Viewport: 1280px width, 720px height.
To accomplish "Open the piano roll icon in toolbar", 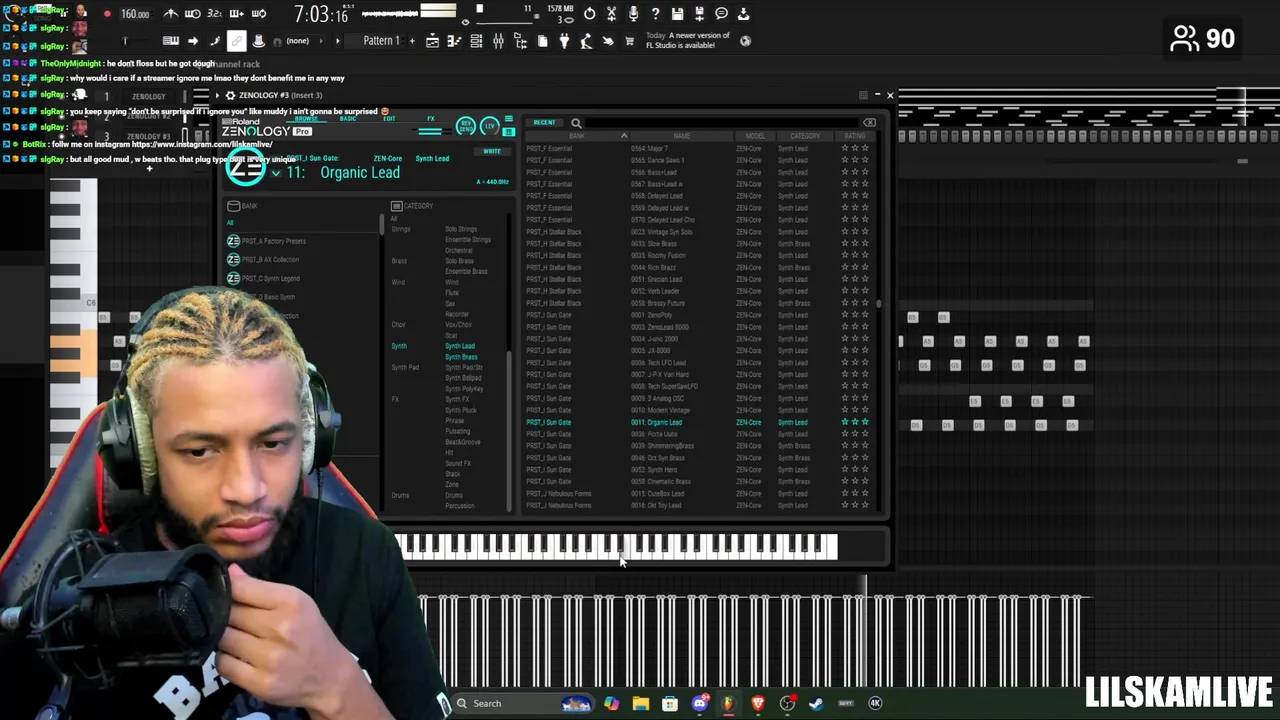I will pyautogui.click(x=454, y=41).
